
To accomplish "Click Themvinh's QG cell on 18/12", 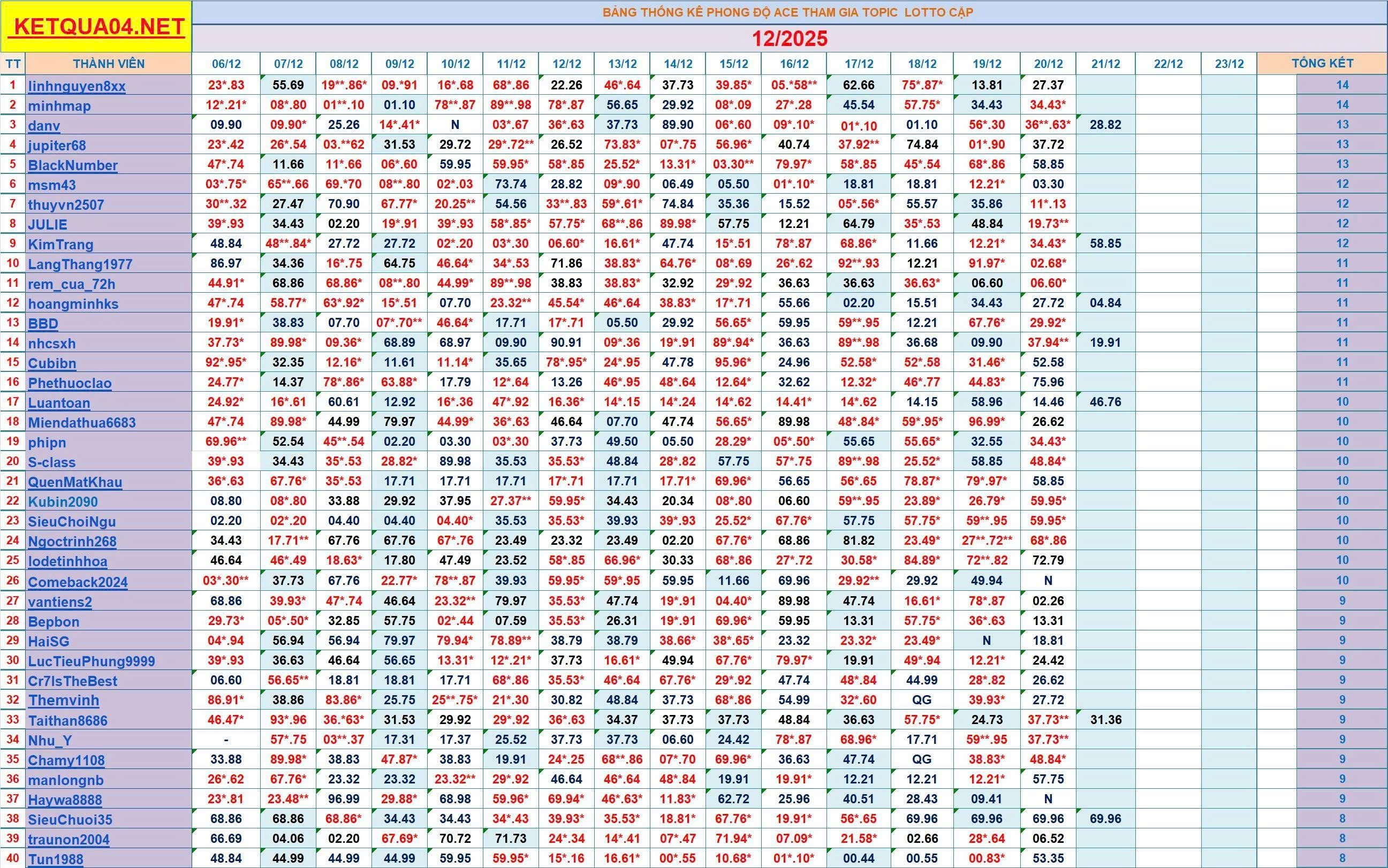I will (x=921, y=700).
